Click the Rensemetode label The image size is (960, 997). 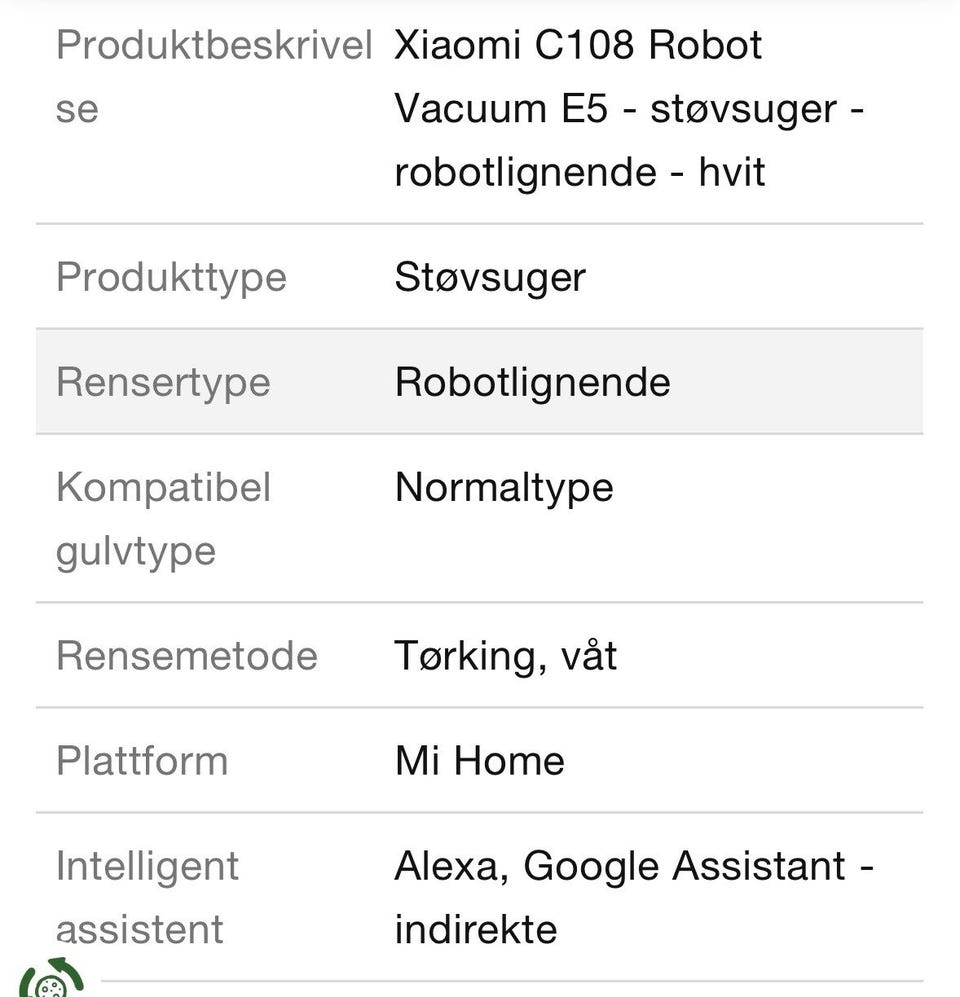pyautogui.click(x=186, y=656)
